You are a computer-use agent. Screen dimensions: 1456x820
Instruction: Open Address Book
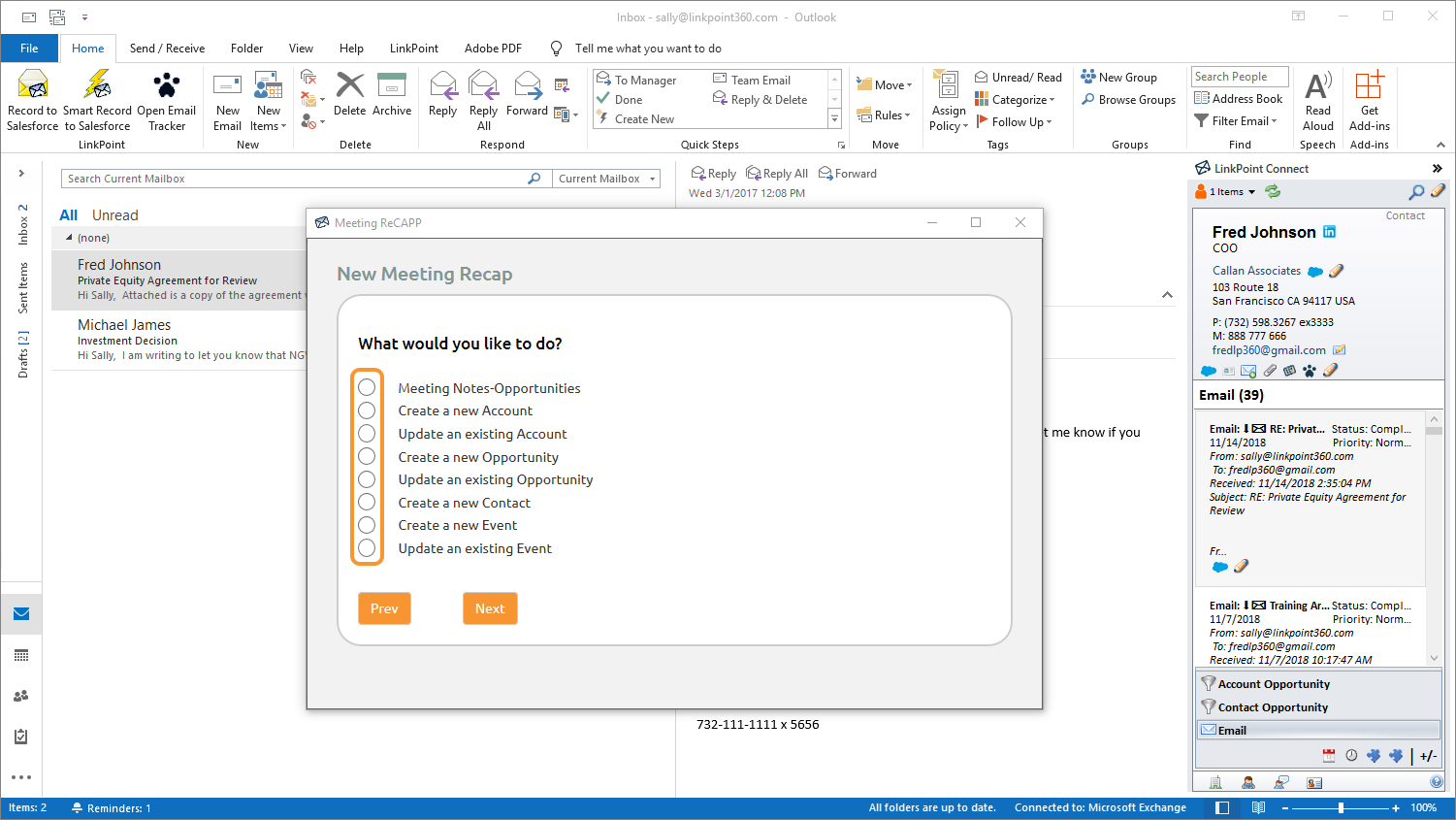pyautogui.click(x=1239, y=98)
